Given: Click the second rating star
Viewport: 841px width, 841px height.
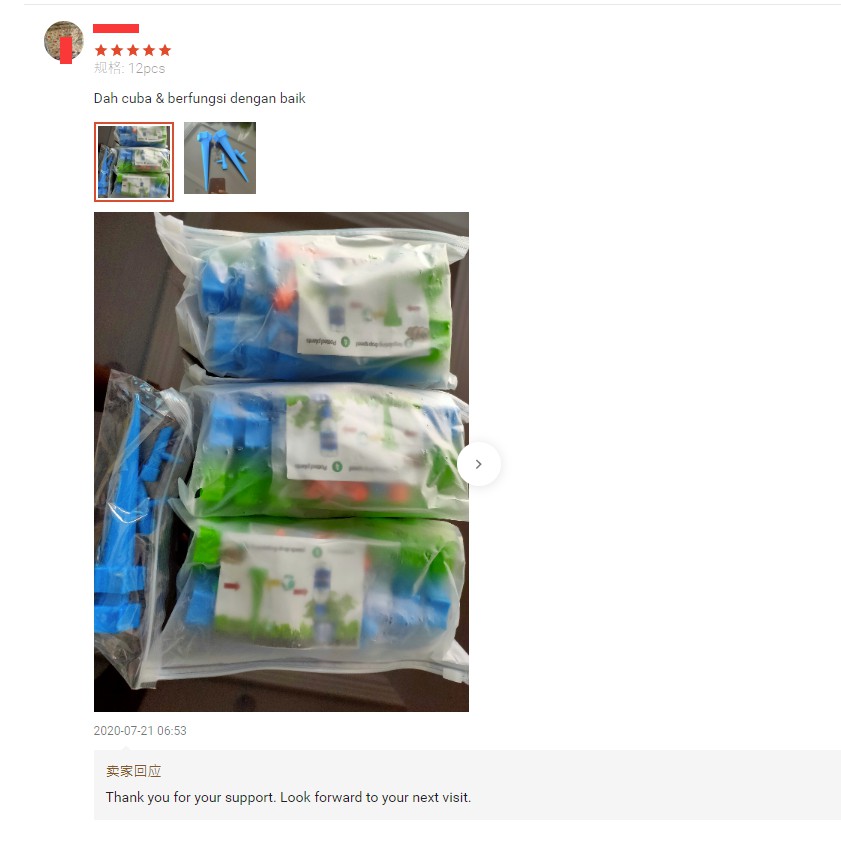Looking at the screenshot, I should (117, 50).
